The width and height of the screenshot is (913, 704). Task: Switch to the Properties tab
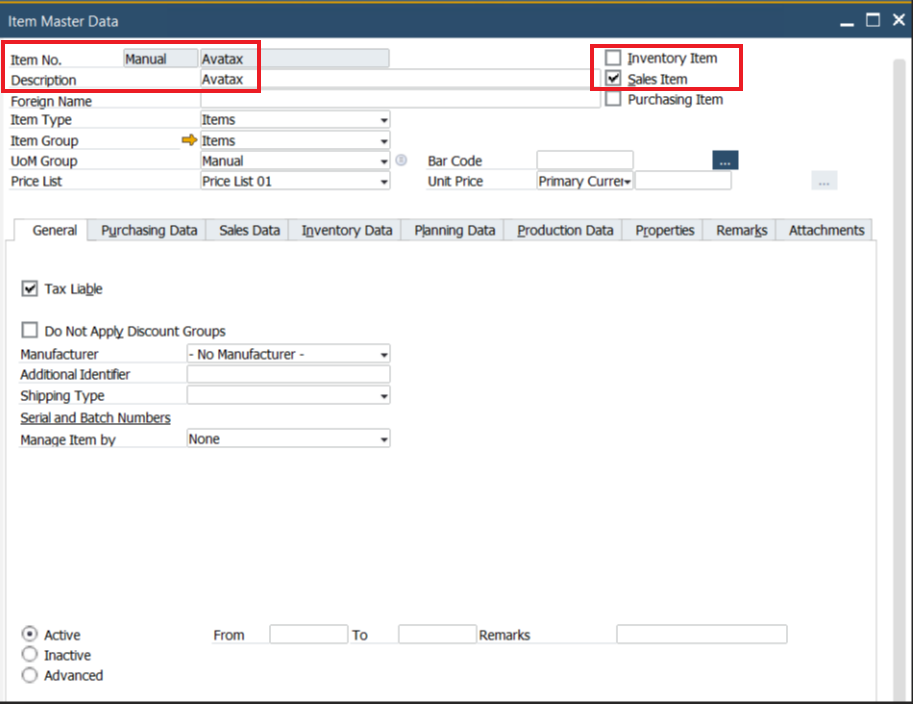click(x=664, y=231)
